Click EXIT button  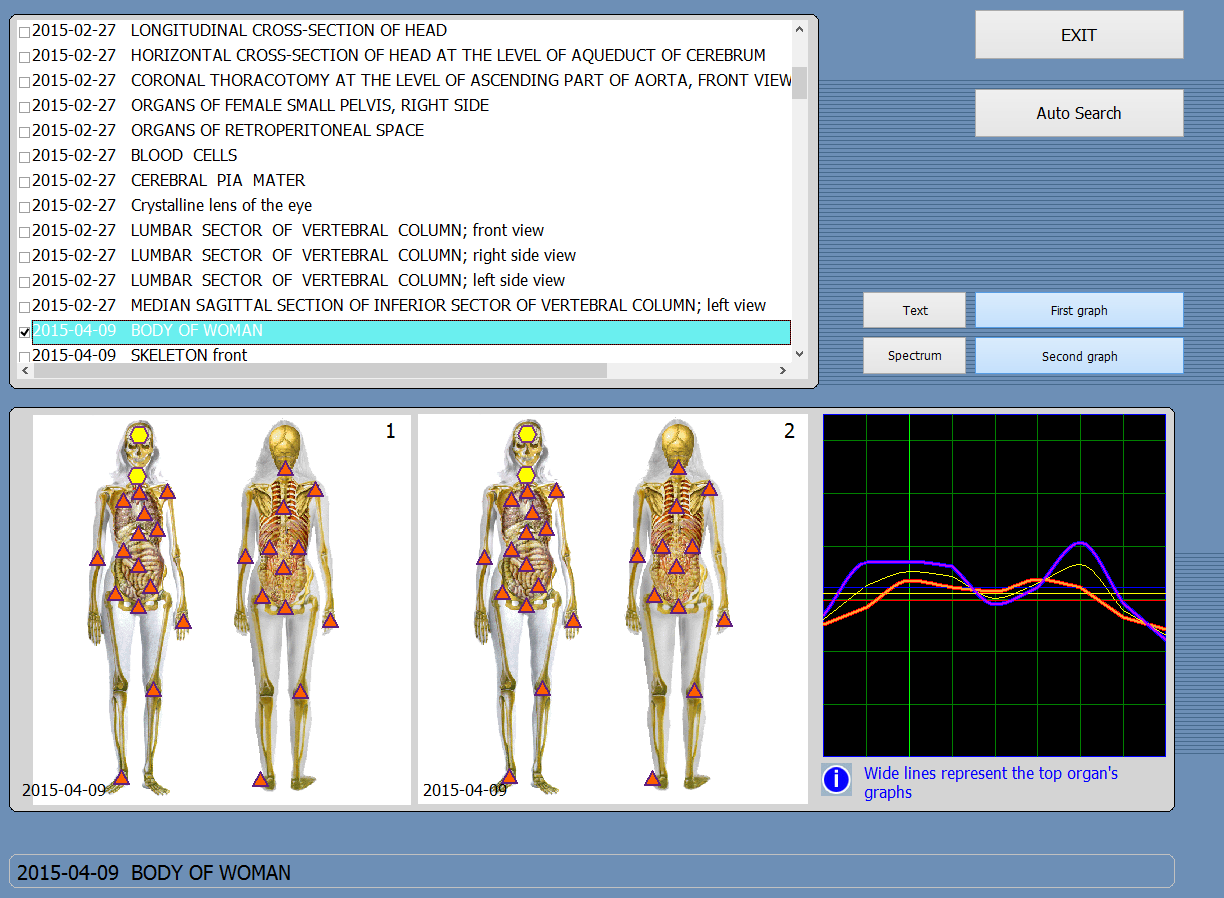click(x=1079, y=35)
